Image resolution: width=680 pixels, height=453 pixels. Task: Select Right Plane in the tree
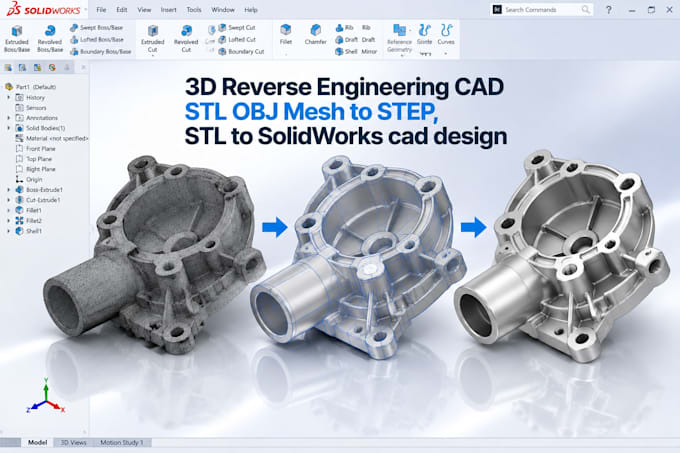point(36,169)
